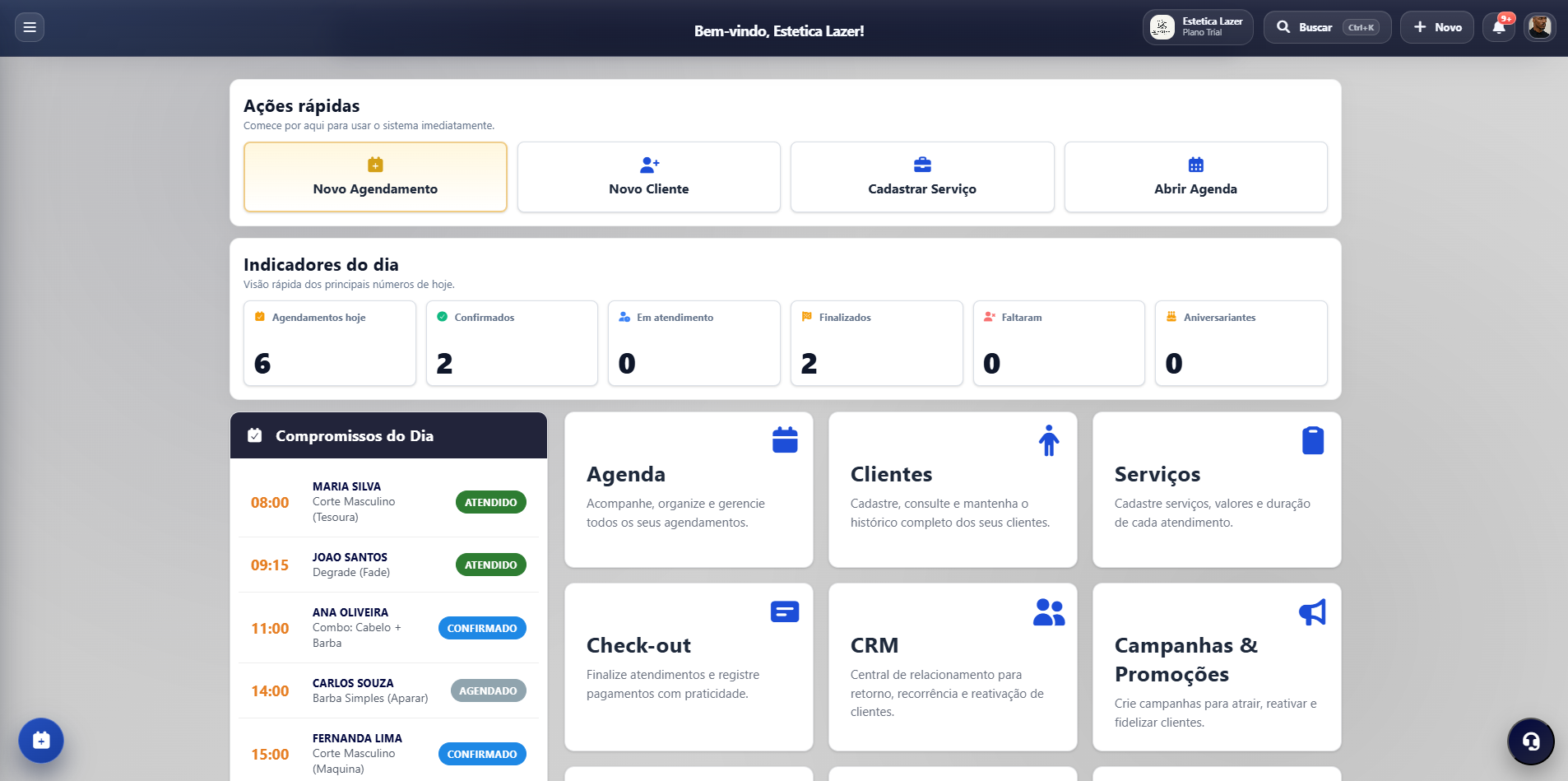The width and height of the screenshot is (1568, 781).
Task: Click Cadastrar Serviço quick action
Action: click(x=922, y=177)
